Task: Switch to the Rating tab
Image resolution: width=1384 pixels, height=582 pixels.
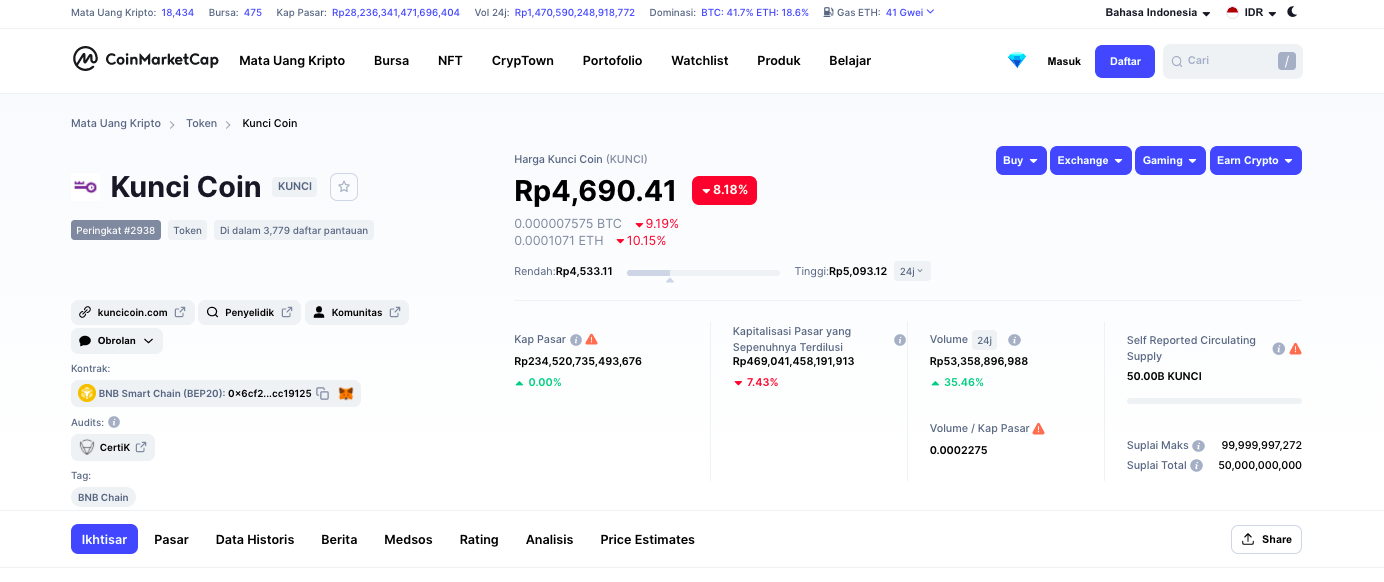Action: pyautogui.click(x=479, y=539)
